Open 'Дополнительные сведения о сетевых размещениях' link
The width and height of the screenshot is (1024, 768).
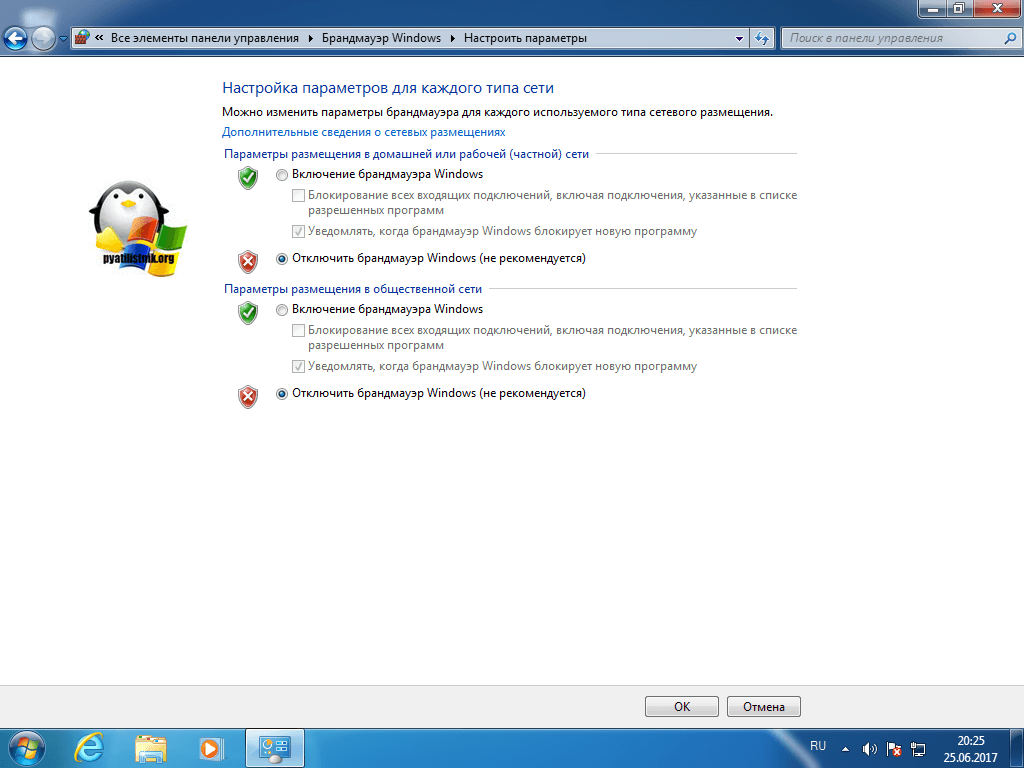point(364,132)
